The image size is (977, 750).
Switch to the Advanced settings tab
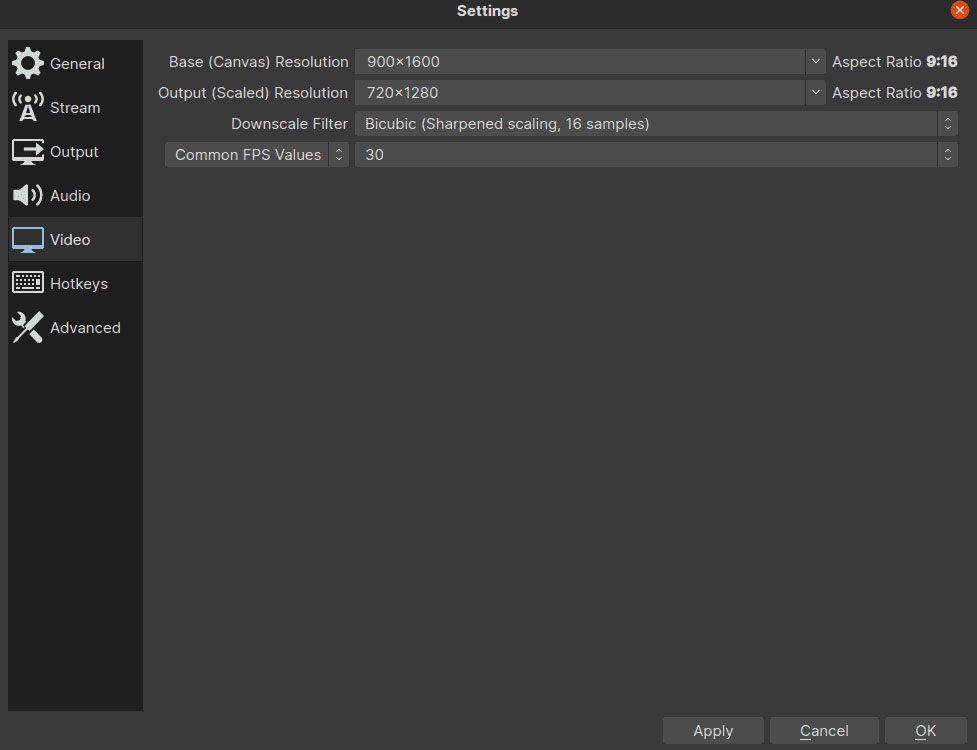click(x=75, y=328)
